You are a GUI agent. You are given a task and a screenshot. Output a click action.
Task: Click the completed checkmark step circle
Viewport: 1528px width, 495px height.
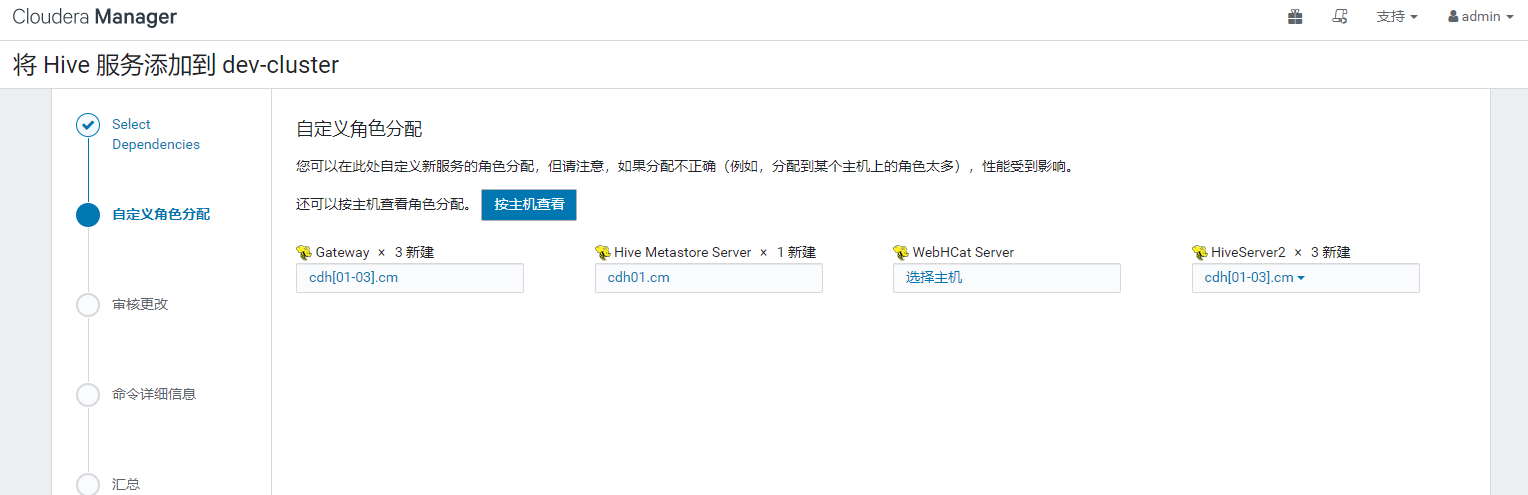(x=88, y=125)
